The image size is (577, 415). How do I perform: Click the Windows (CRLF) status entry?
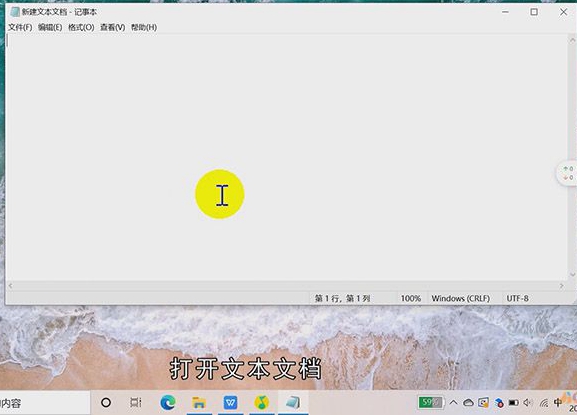click(x=461, y=298)
